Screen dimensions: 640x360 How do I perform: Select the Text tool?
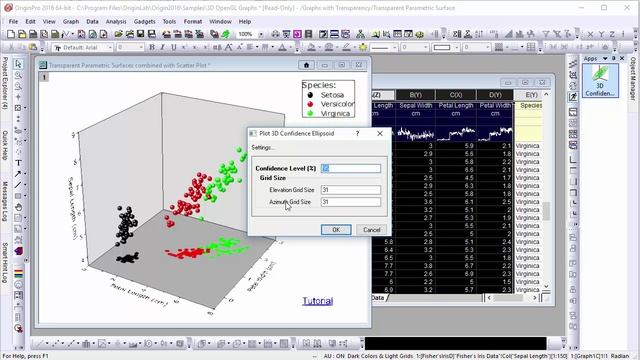coord(18,163)
